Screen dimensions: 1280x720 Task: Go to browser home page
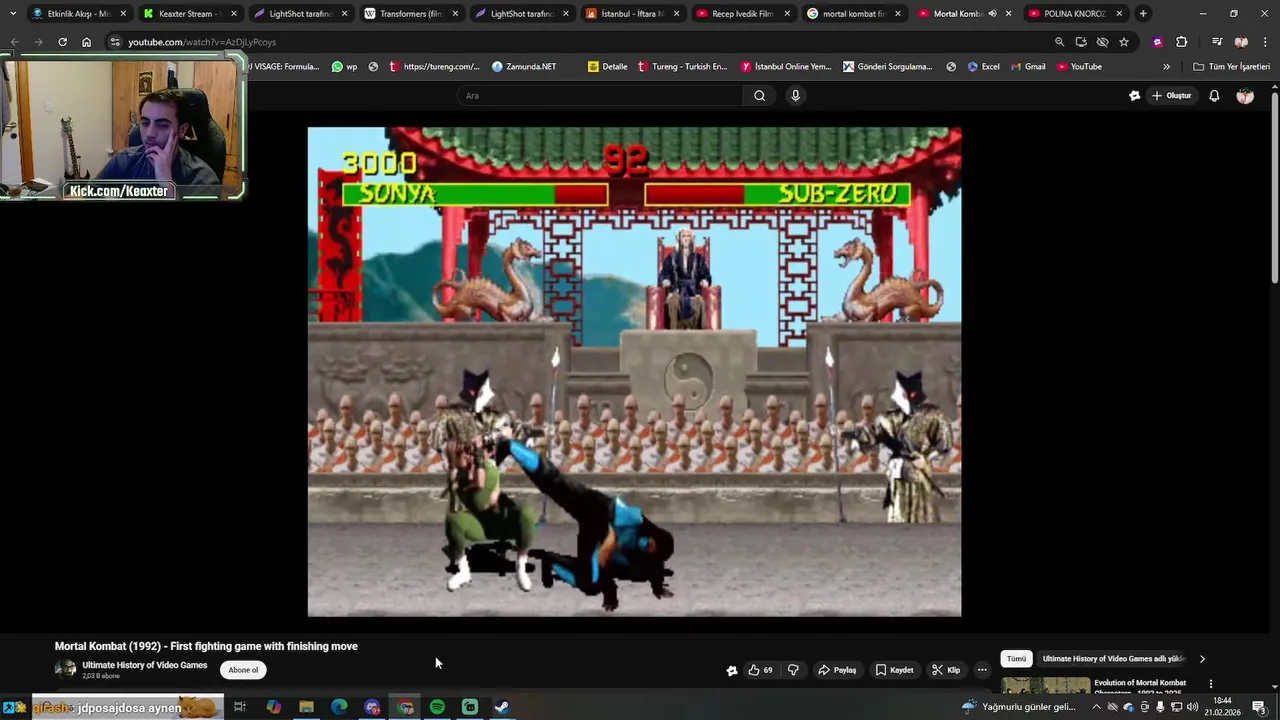point(86,42)
